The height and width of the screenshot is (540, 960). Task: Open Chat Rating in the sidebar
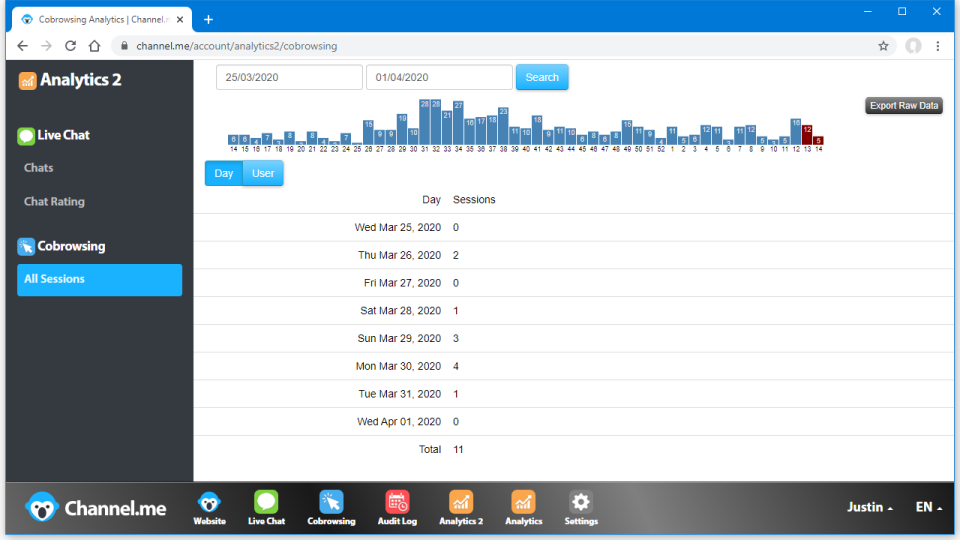[54, 201]
